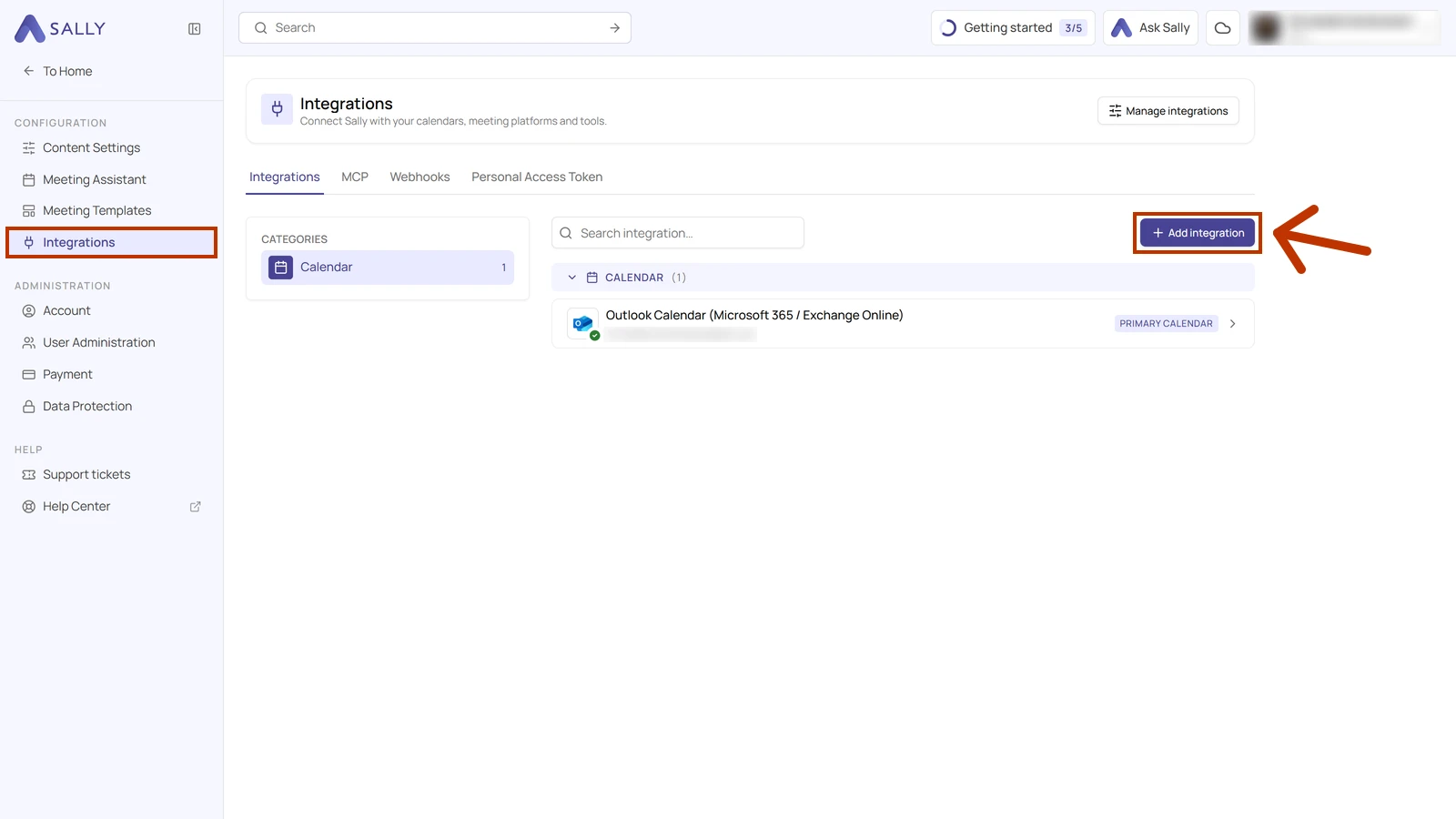Viewport: 1456px width, 819px height.
Task: Open Meeting Templates page
Action: (111, 210)
